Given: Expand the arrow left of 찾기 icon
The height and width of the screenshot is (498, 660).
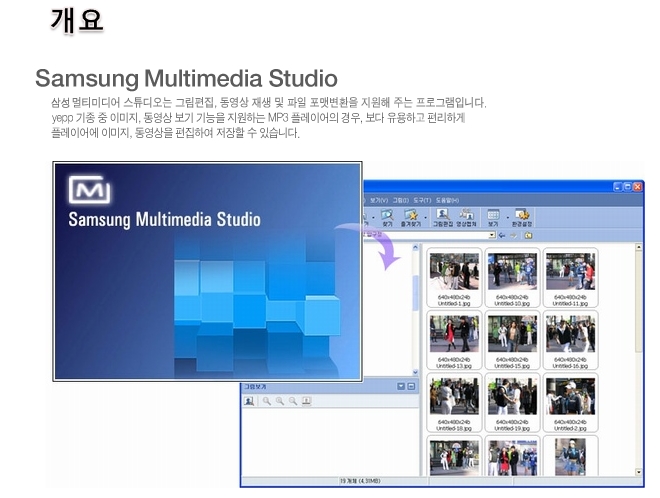Looking at the screenshot, I should tap(374, 218).
